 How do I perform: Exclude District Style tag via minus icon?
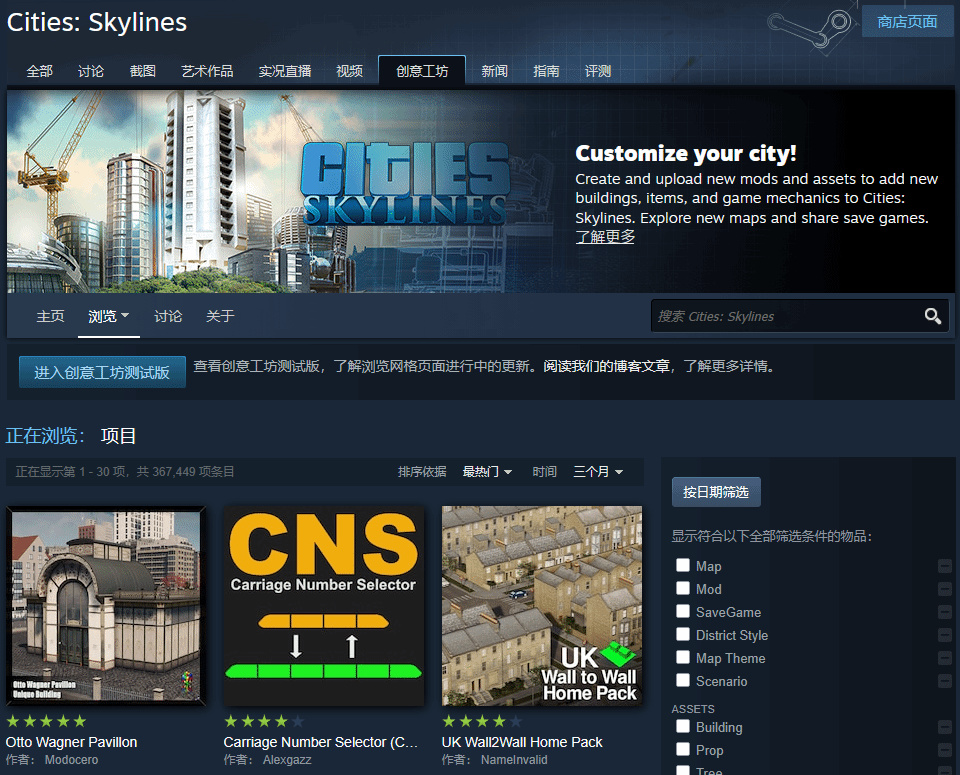pos(945,635)
